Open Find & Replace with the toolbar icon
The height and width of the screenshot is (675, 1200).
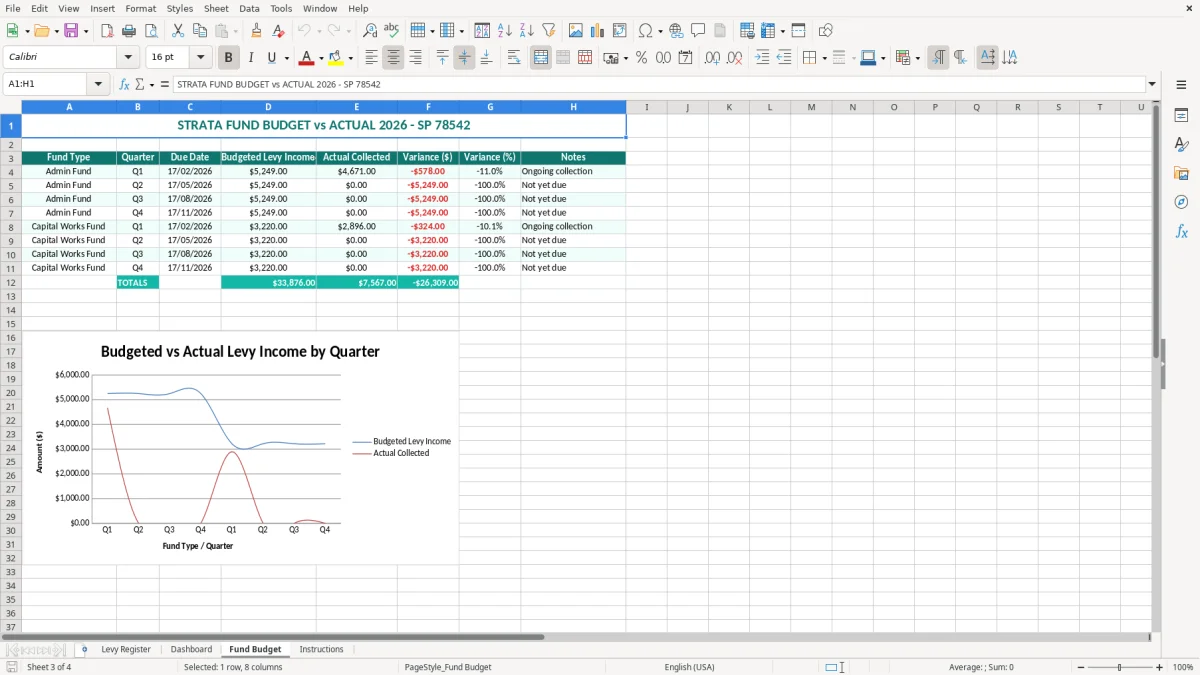[370, 31]
